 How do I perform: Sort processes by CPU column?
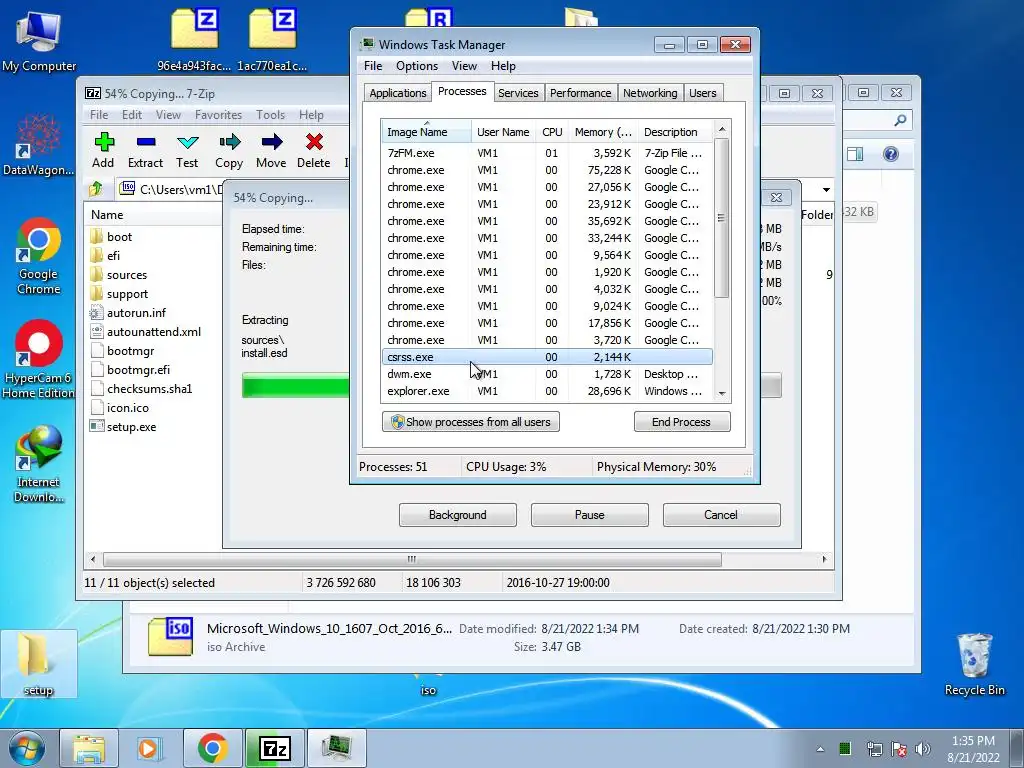[x=552, y=132]
